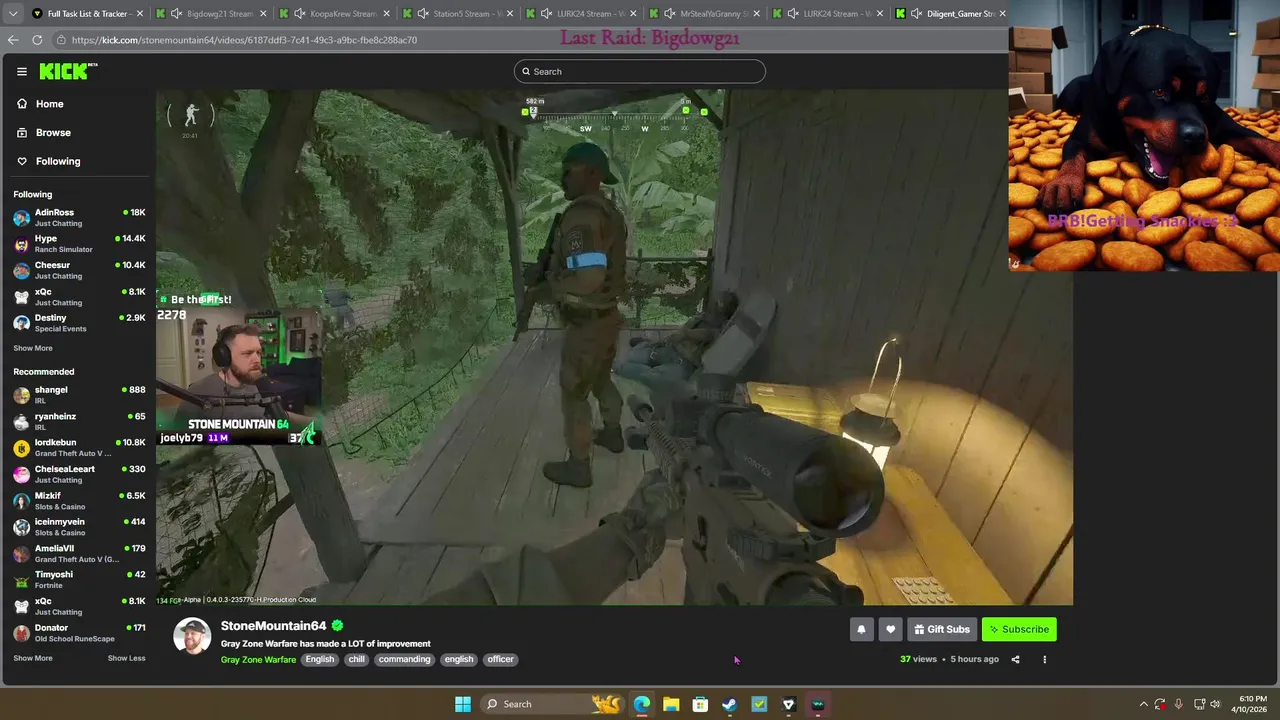Click the site info icon in address bar
The image size is (1280, 720).
pyautogui.click(x=61, y=40)
